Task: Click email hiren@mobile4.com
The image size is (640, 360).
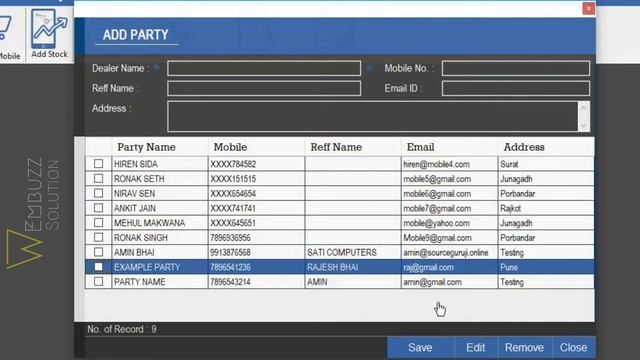Action: [436, 164]
